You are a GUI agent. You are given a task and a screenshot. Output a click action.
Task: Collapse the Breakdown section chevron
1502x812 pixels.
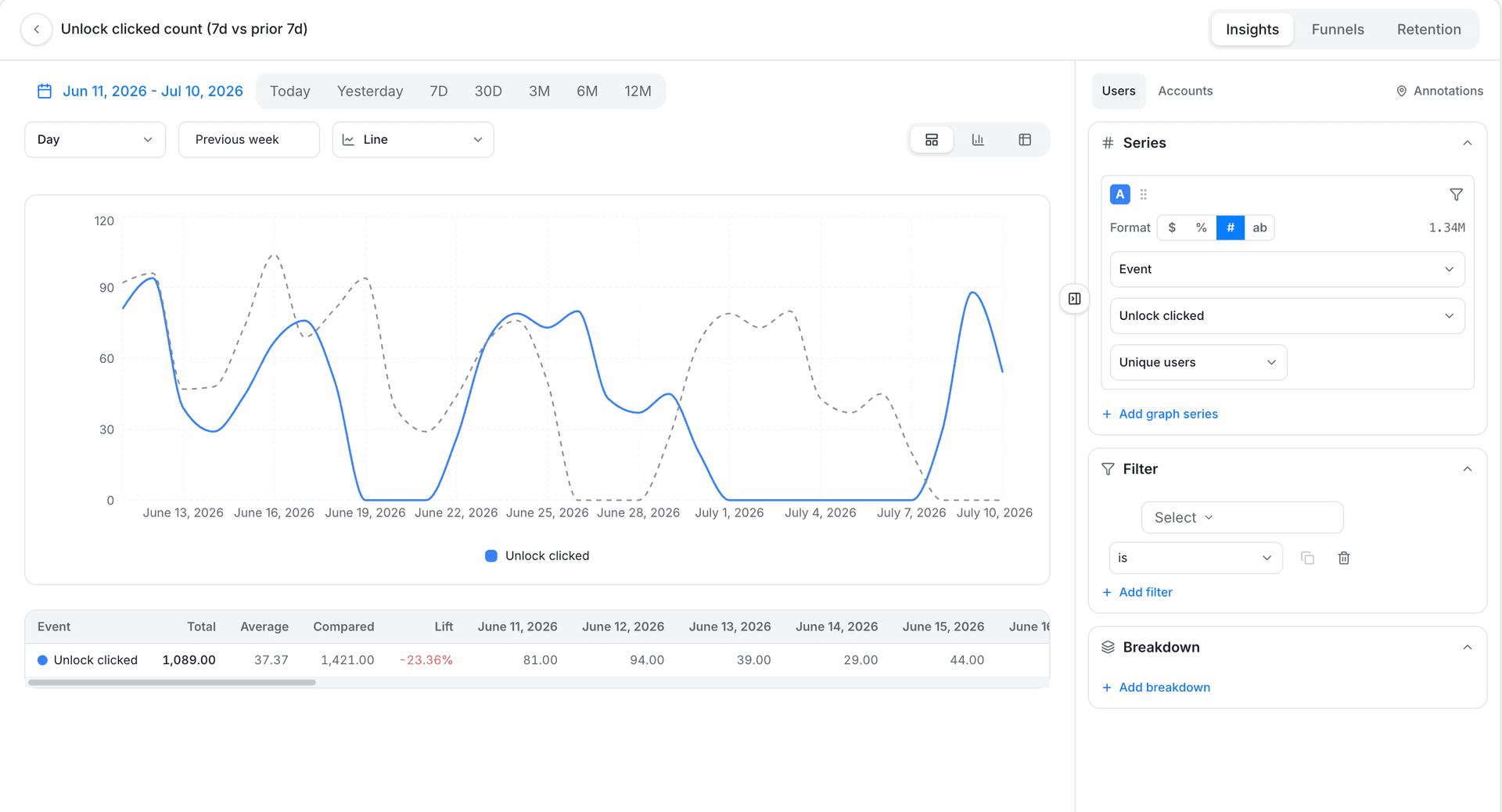click(1468, 648)
